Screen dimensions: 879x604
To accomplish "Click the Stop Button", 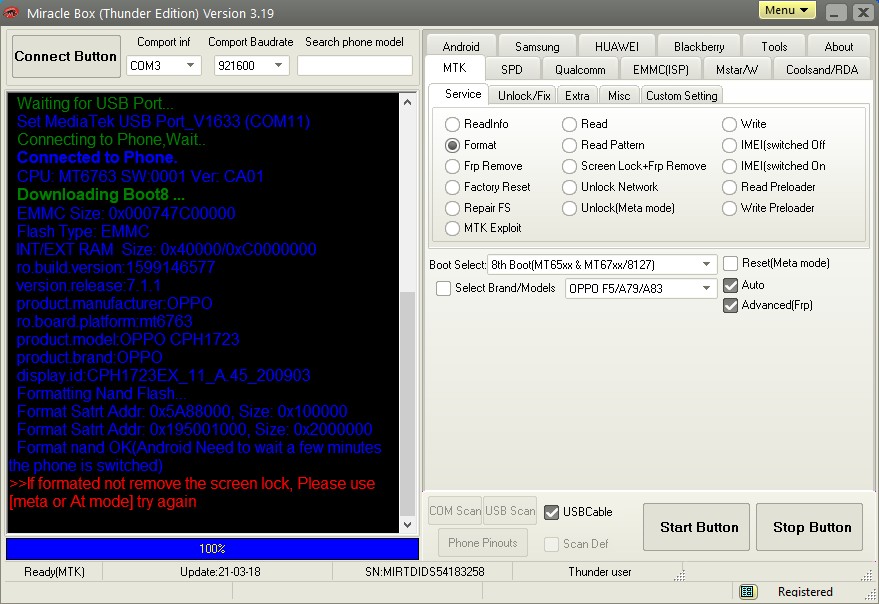I will point(809,527).
